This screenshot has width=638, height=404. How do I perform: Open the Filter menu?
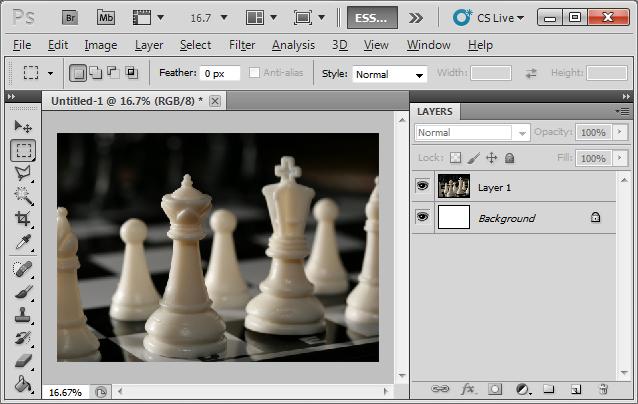pyautogui.click(x=241, y=45)
